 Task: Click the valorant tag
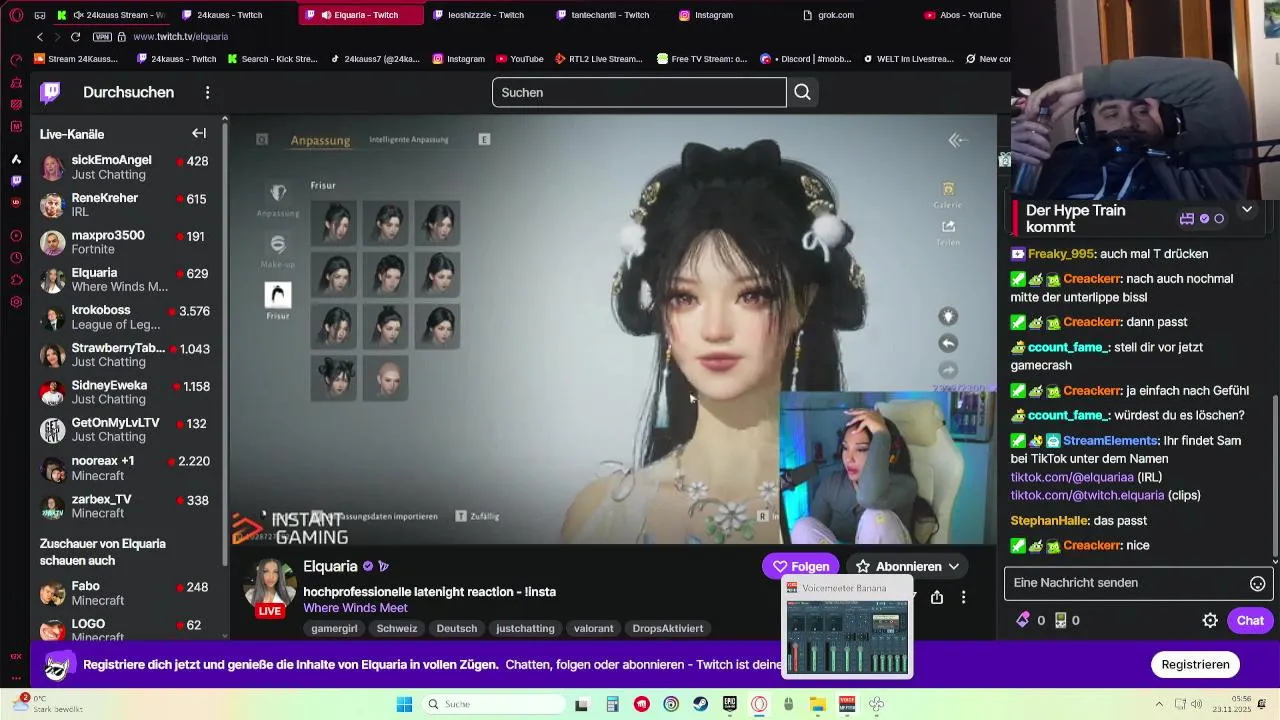pos(593,628)
